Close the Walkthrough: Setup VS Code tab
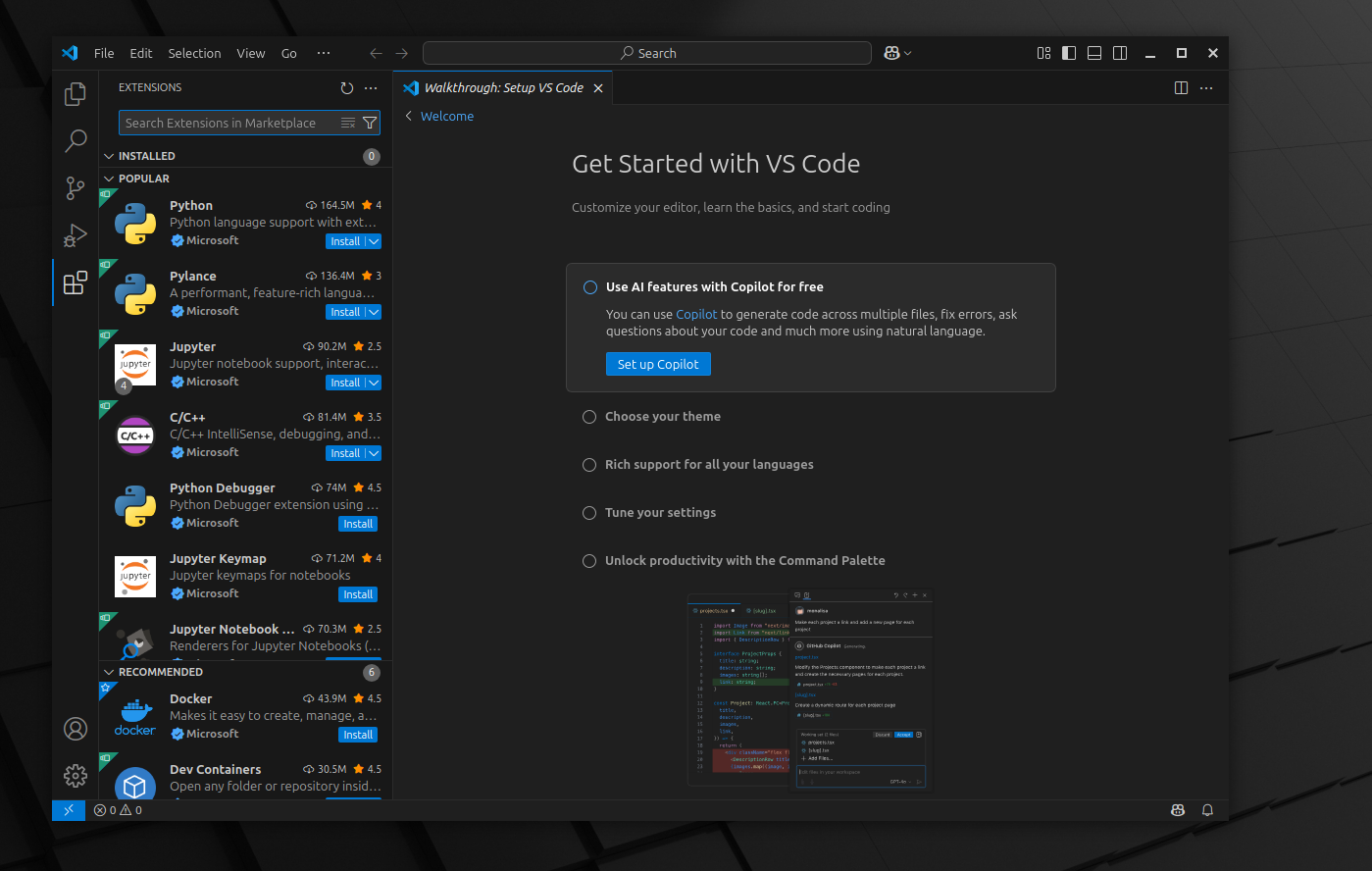 [598, 88]
